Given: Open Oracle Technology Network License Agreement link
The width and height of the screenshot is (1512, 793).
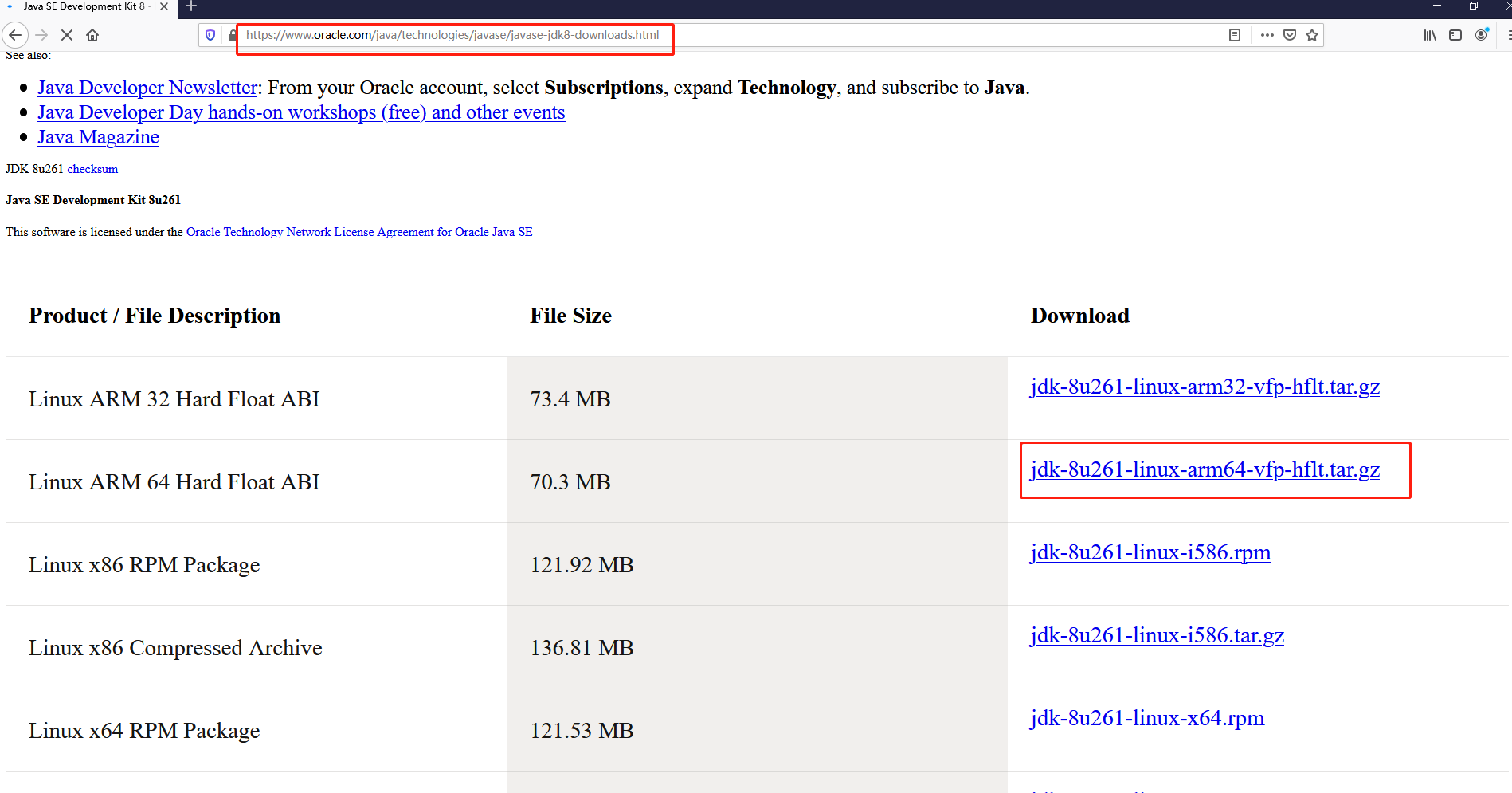Looking at the screenshot, I should point(359,232).
